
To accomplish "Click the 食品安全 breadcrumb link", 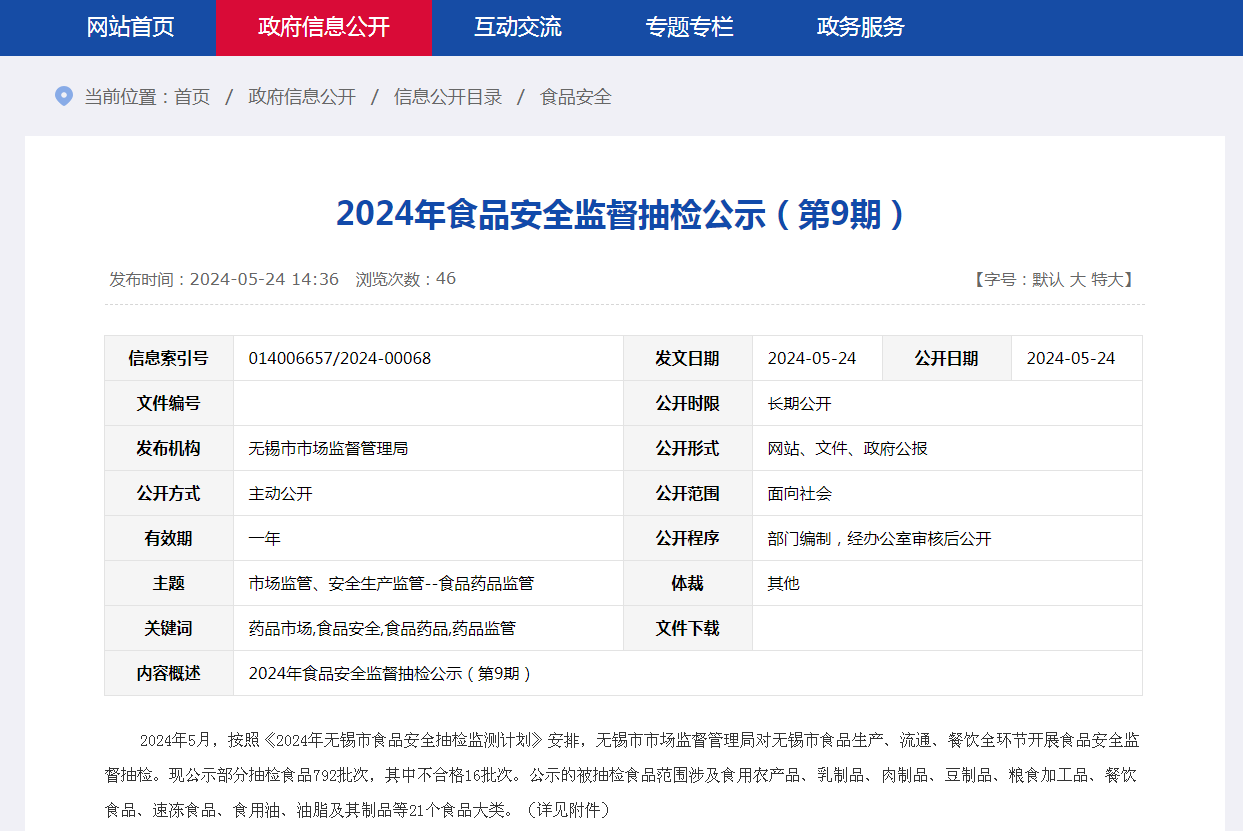I will click(576, 97).
